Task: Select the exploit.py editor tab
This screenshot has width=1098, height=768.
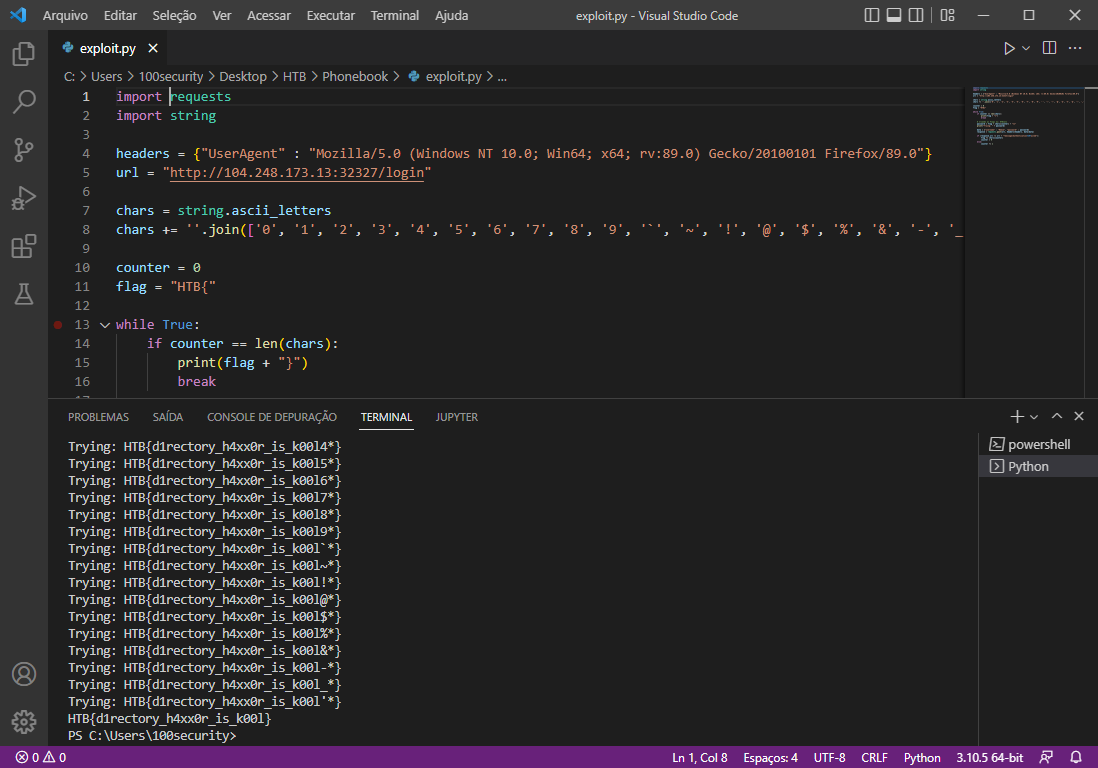Action: pyautogui.click(x=108, y=48)
